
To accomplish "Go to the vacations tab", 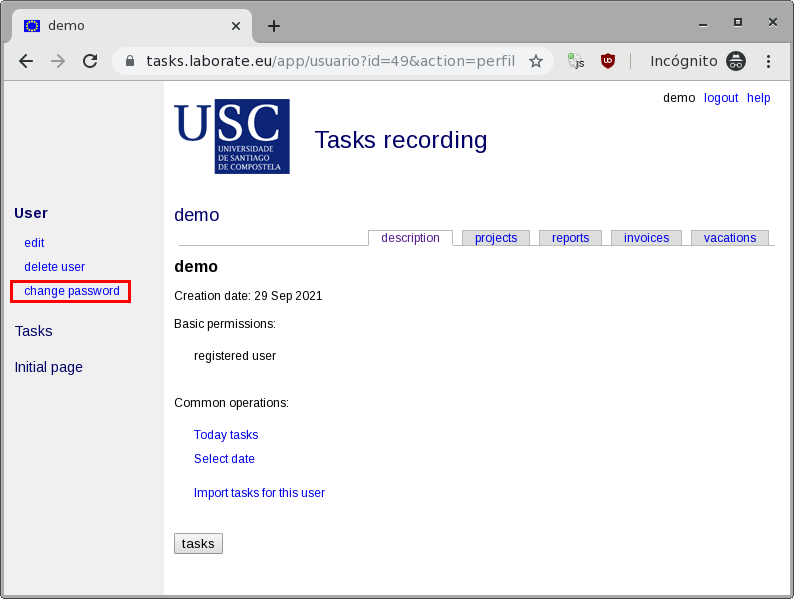I will pyautogui.click(x=730, y=238).
